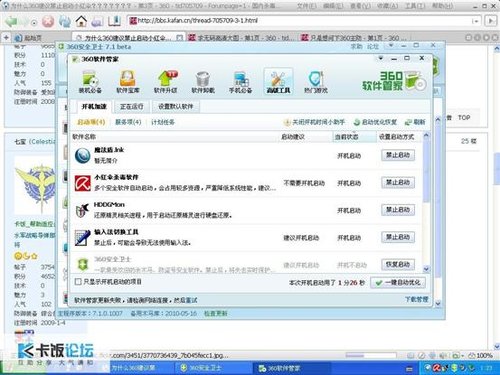Click the 魔法盾.lnk row icon
The height and width of the screenshot is (375, 500).
tap(82, 156)
